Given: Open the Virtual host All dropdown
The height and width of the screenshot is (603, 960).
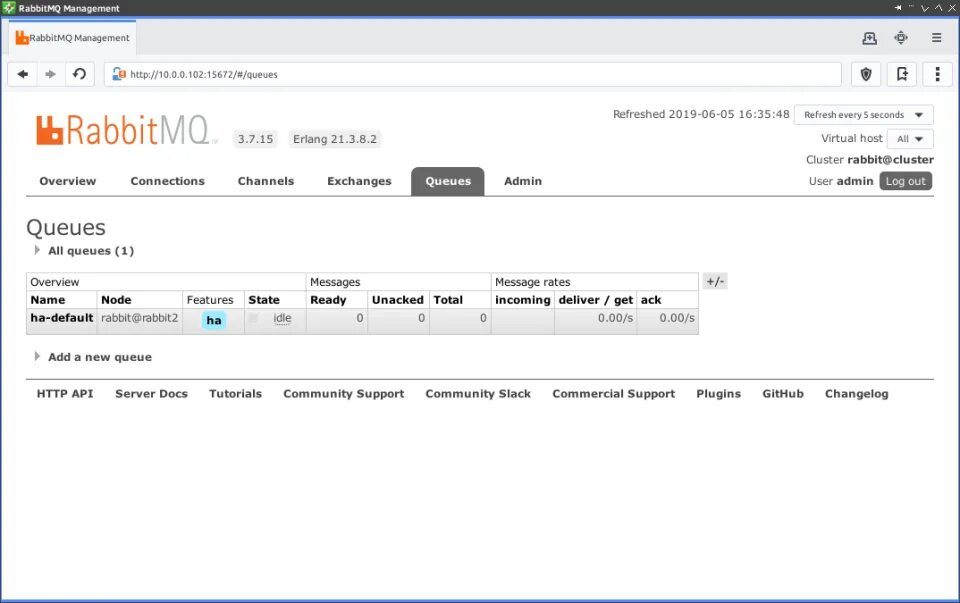Looking at the screenshot, I should pos(910,139).
